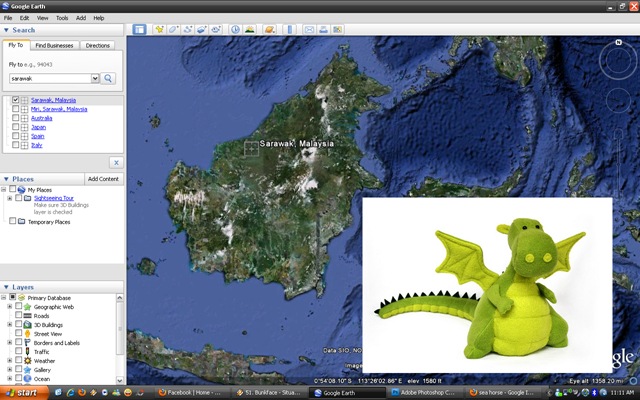
Task: Switch to Adobe Photoshop taskbar window
Action: 424,393
